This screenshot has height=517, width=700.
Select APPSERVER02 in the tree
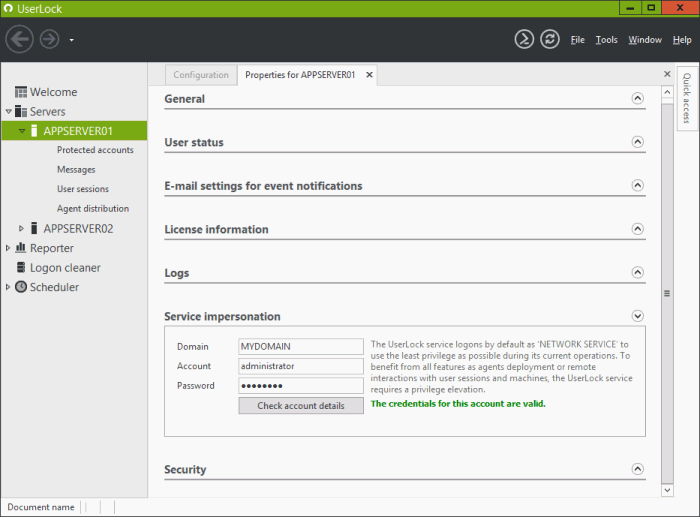[79, 229]
